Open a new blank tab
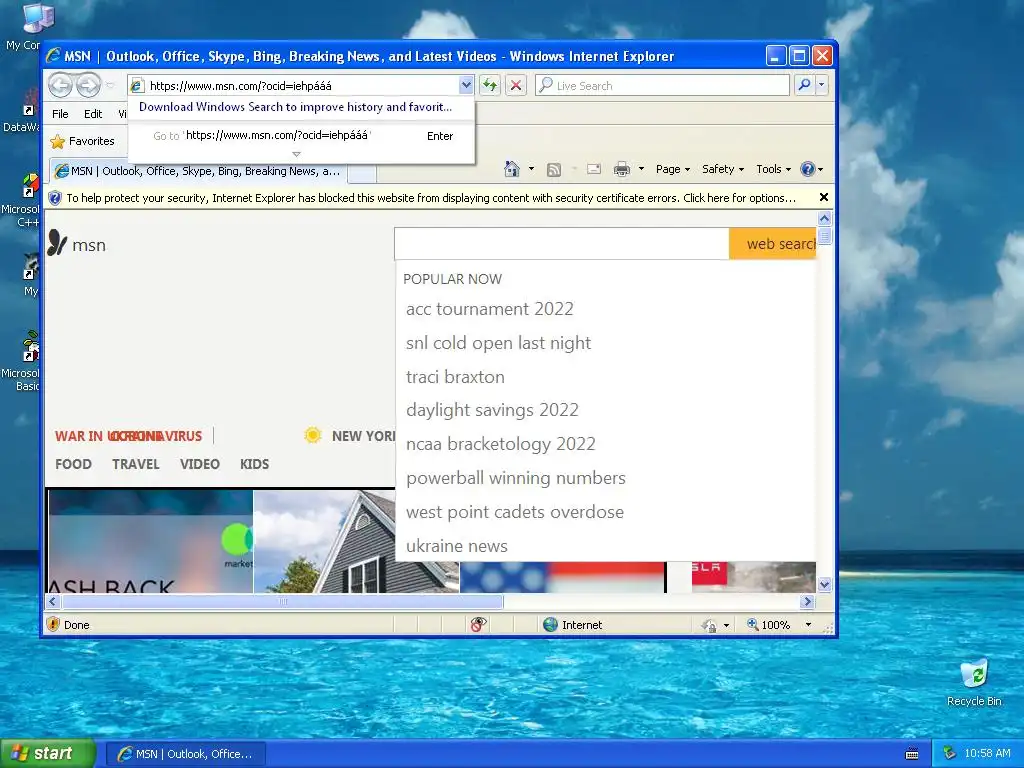 click(x=362, y=173)
